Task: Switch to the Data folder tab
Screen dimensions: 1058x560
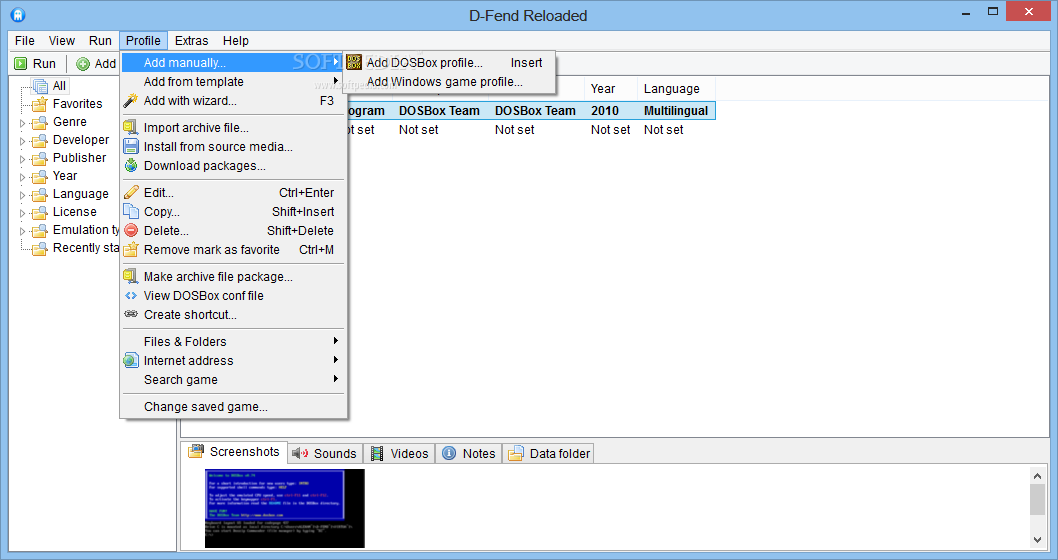Action: click(549, 453)
